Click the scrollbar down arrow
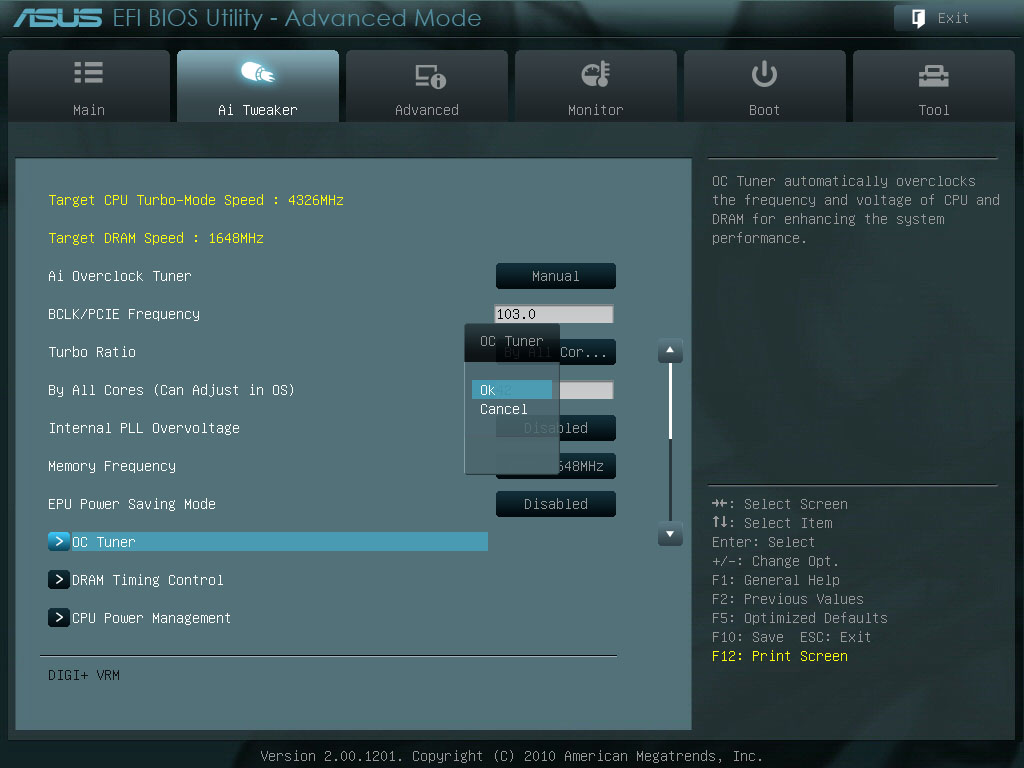The width and height of the screenshot is (1024, 768). point(669,534)
